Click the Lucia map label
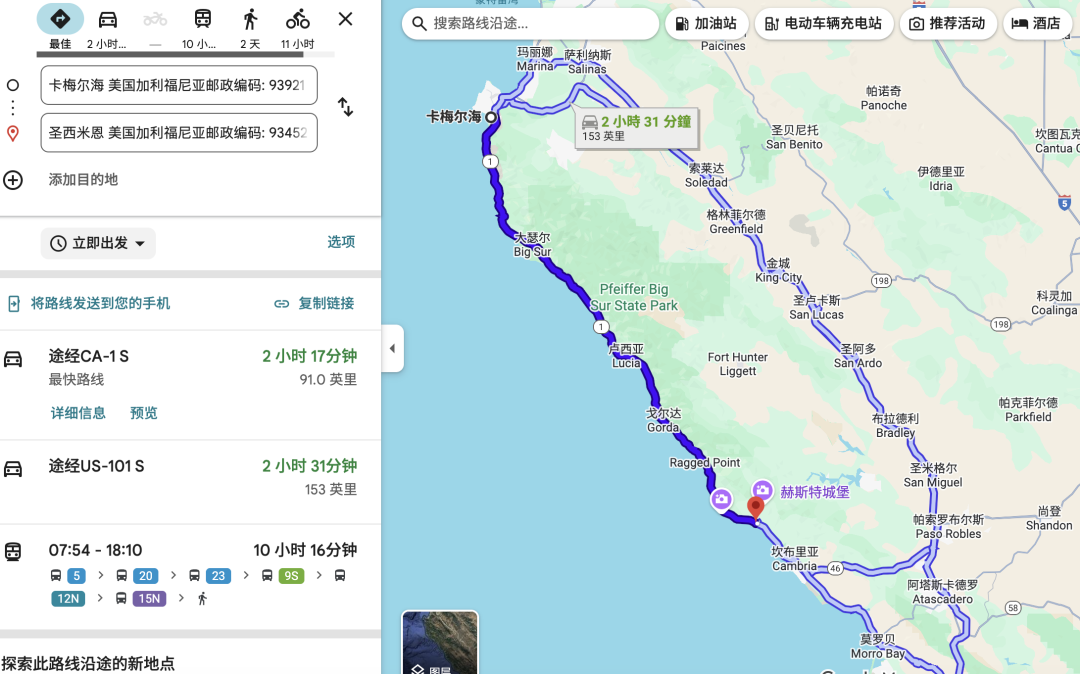 [x=626, y=356]
